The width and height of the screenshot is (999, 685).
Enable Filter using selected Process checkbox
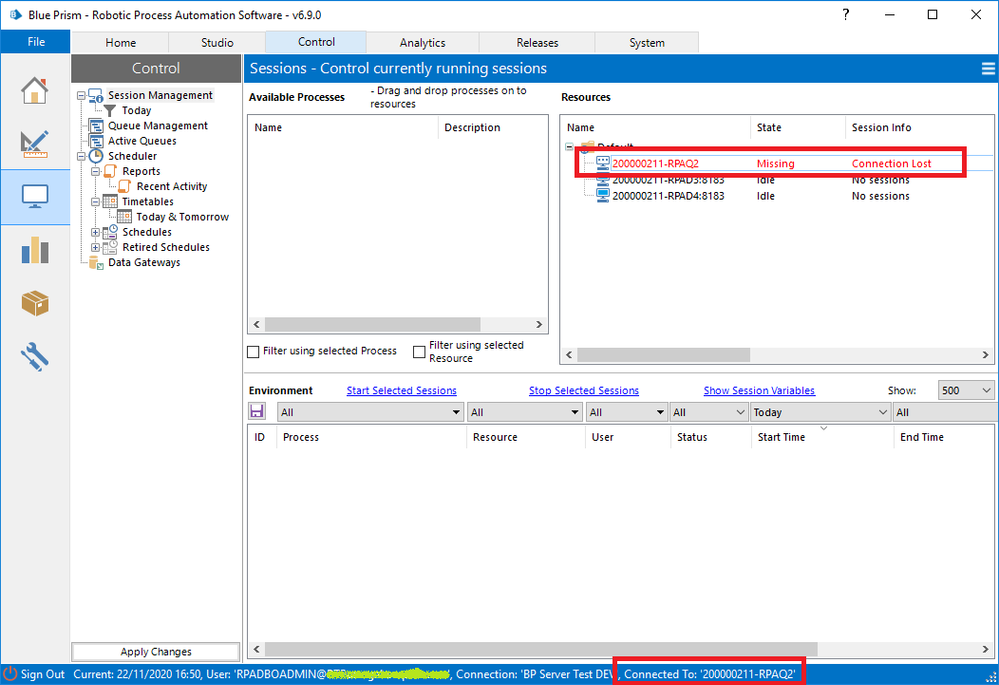tap(253, 352)
